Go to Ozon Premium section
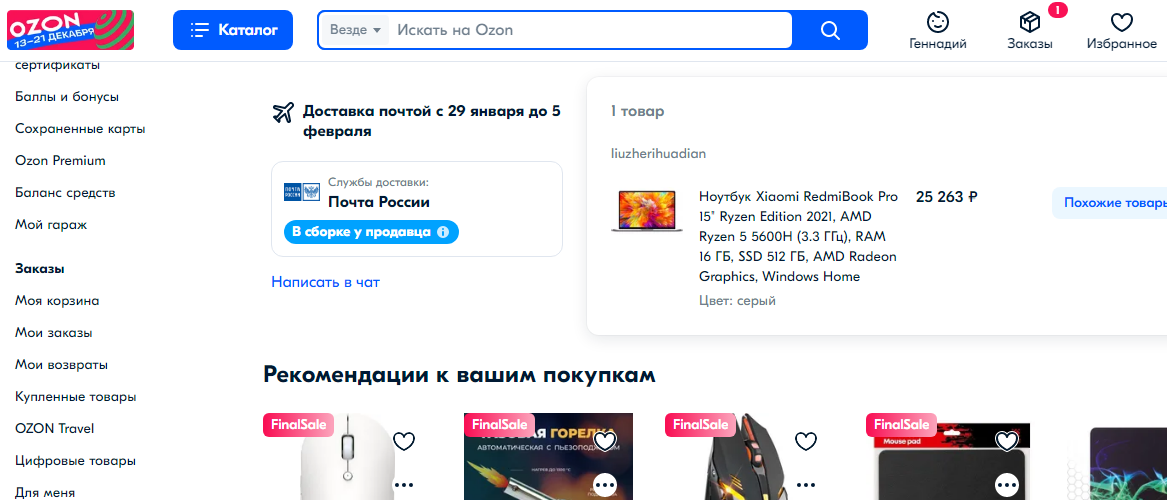The image size is (1167, 500). click(60, 161)
